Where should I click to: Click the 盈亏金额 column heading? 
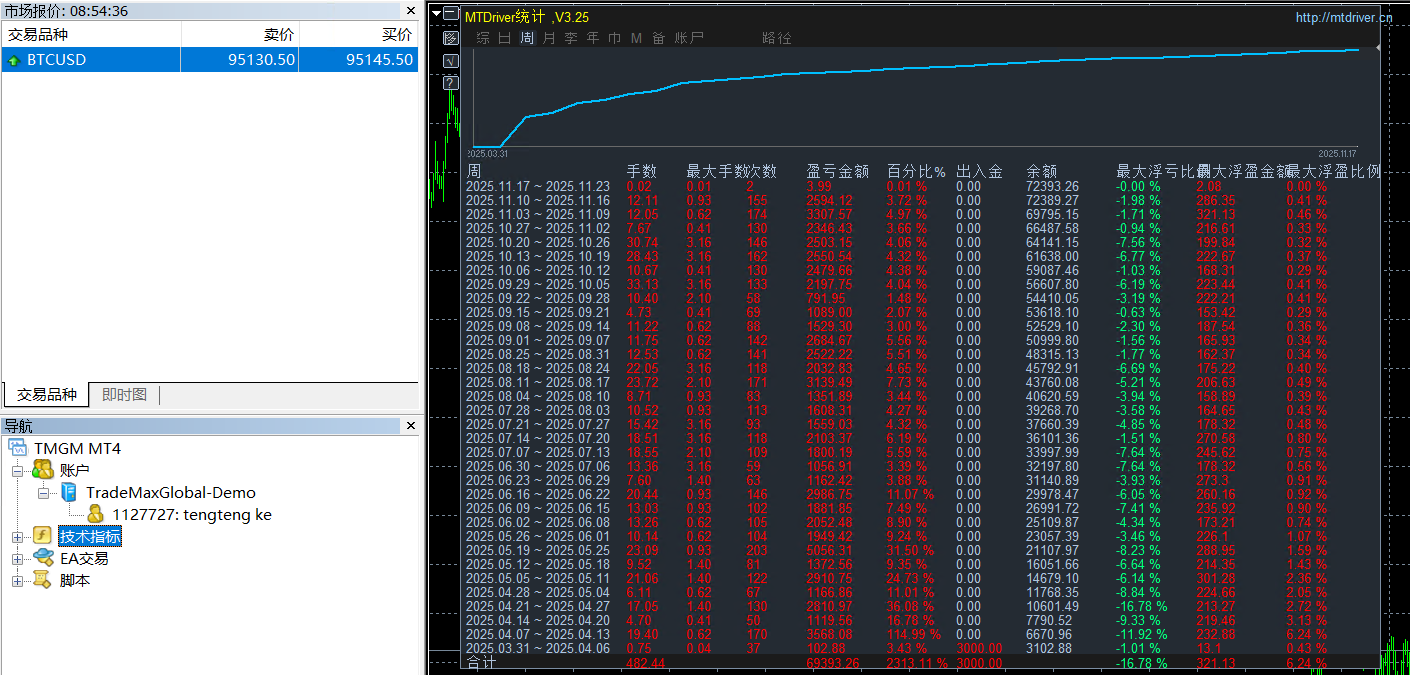[x=837, y=171]
